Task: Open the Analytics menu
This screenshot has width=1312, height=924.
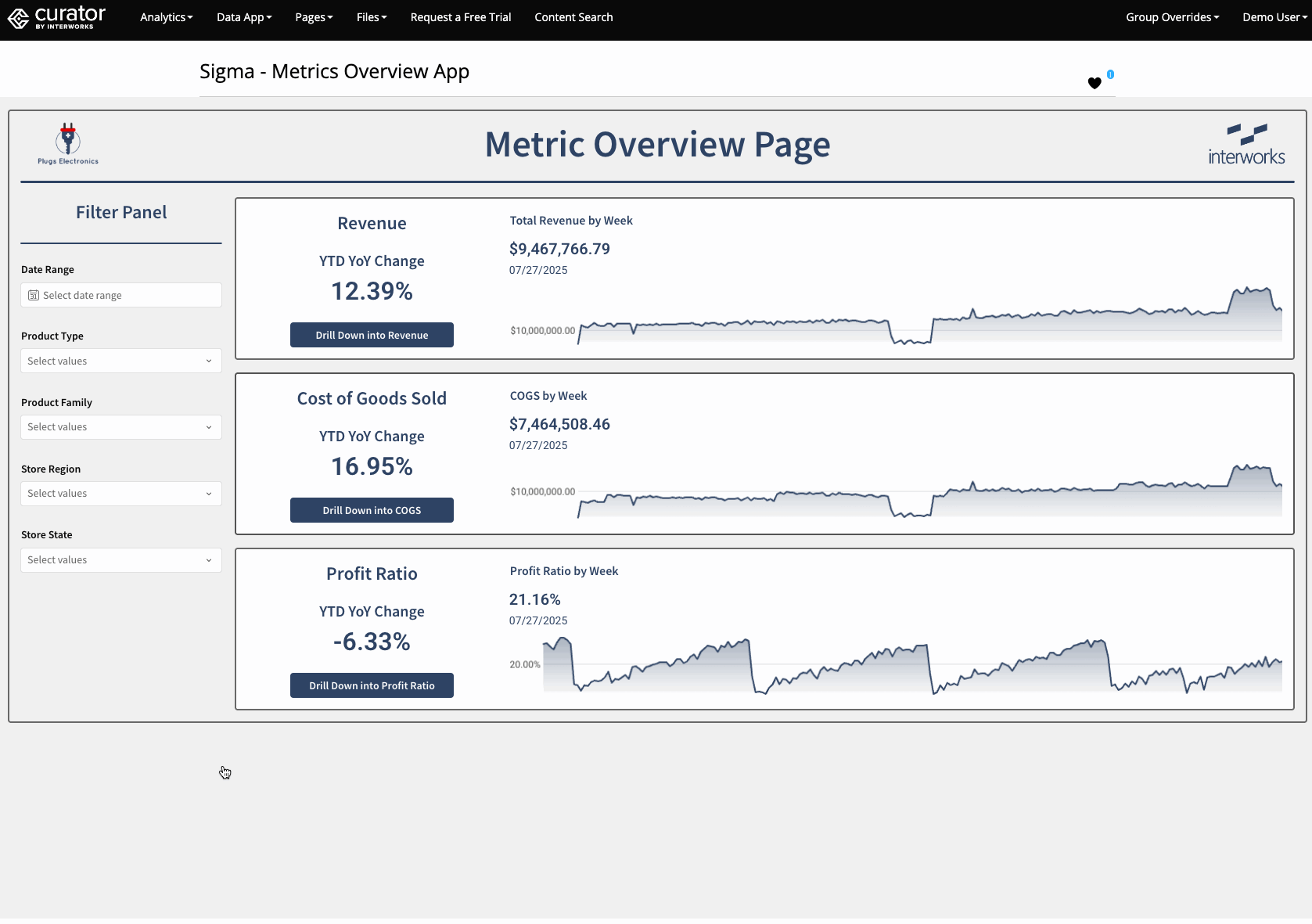Action: pos(166,17)
